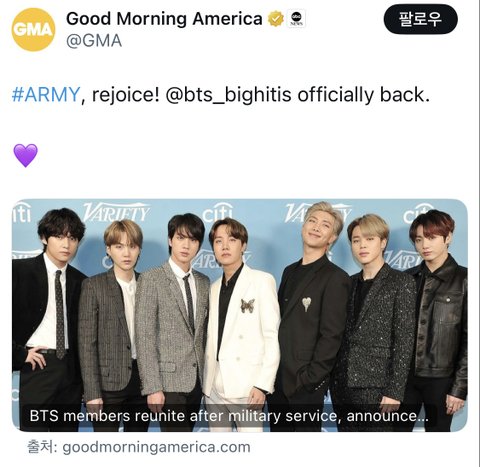Image resolution: width=480 pixels, height=467 pixels.
Task: Tap the 팔로우 follow button
Action: pyautogui.click(x=421, y=19)
